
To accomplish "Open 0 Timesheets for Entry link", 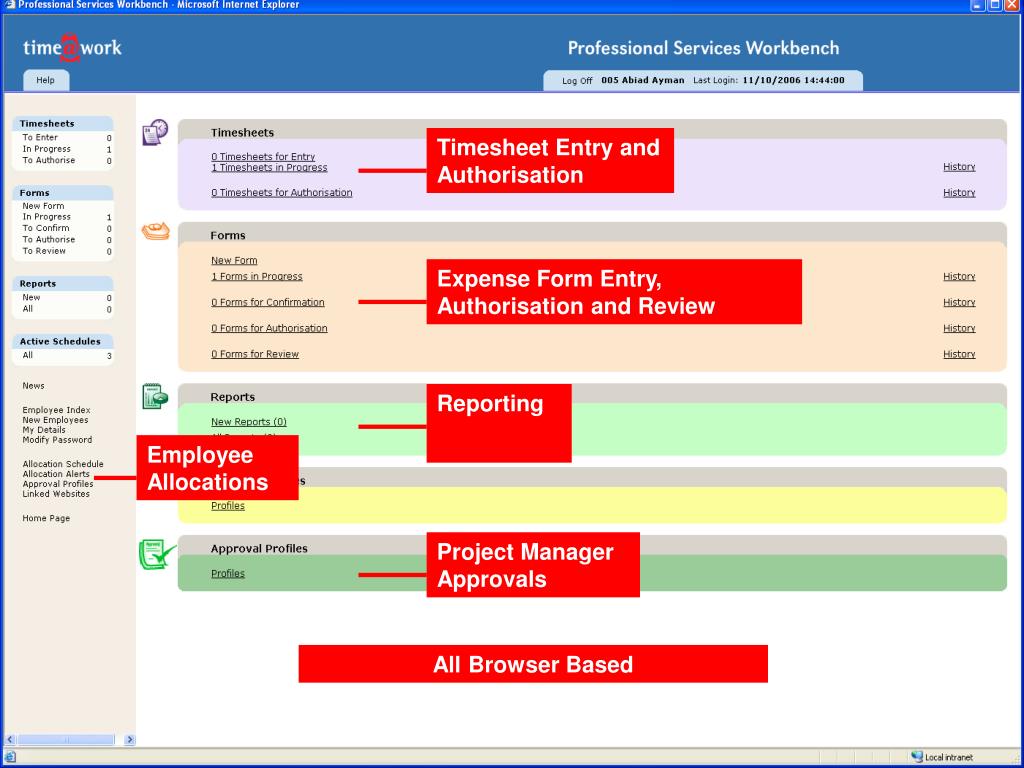I will pos(263,157).
